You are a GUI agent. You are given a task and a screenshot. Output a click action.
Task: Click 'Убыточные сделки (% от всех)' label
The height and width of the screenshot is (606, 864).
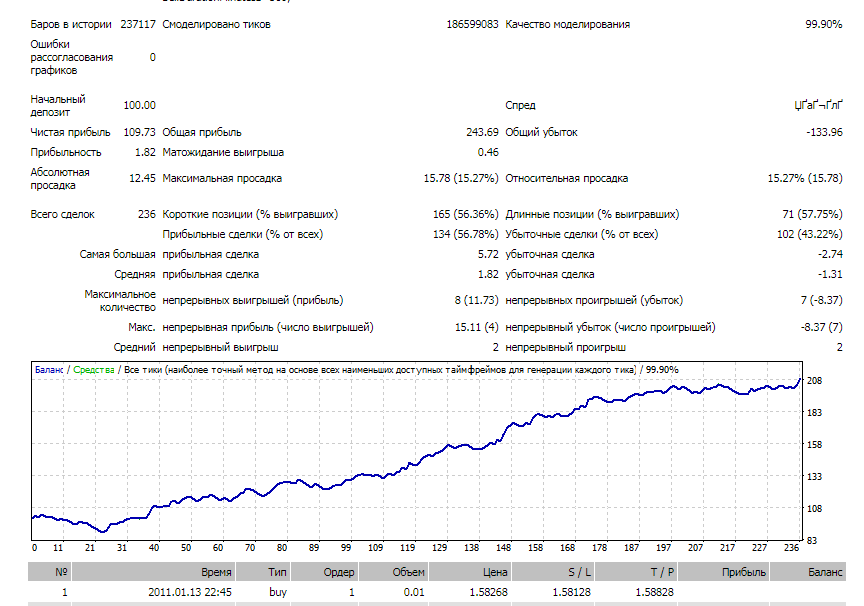coord(582,235)
